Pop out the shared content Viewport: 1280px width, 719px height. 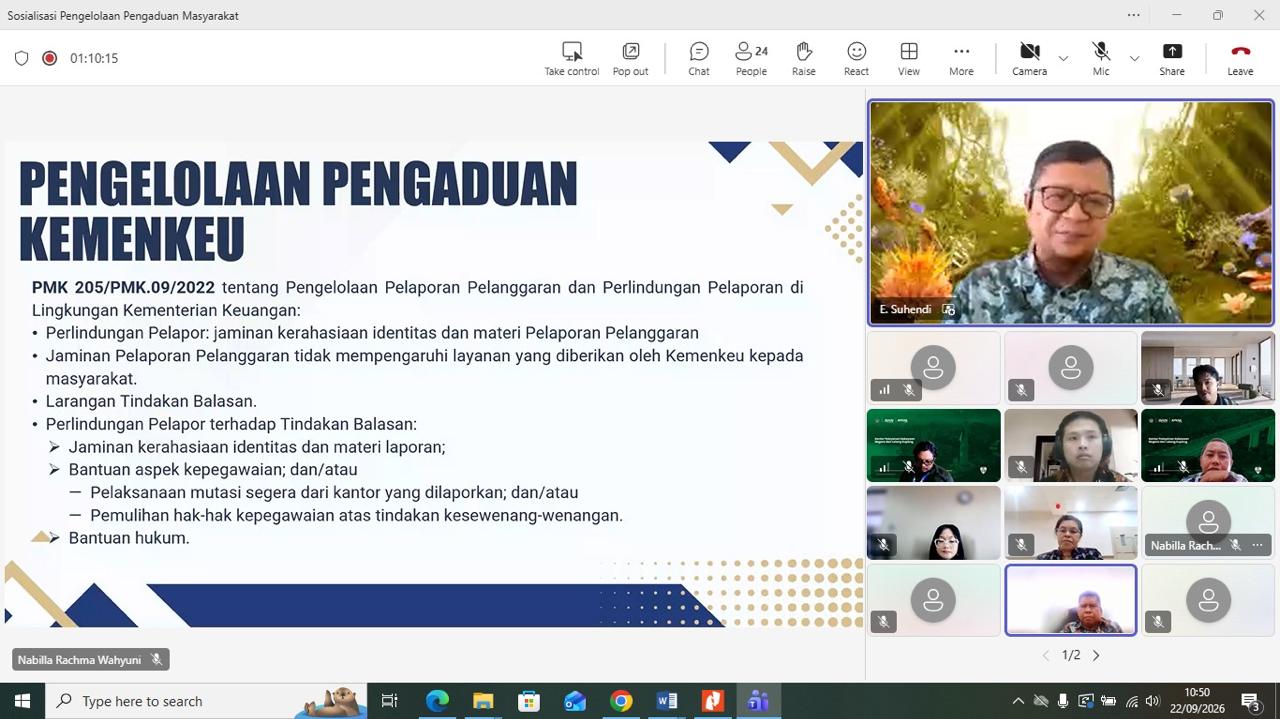(630, 58)
